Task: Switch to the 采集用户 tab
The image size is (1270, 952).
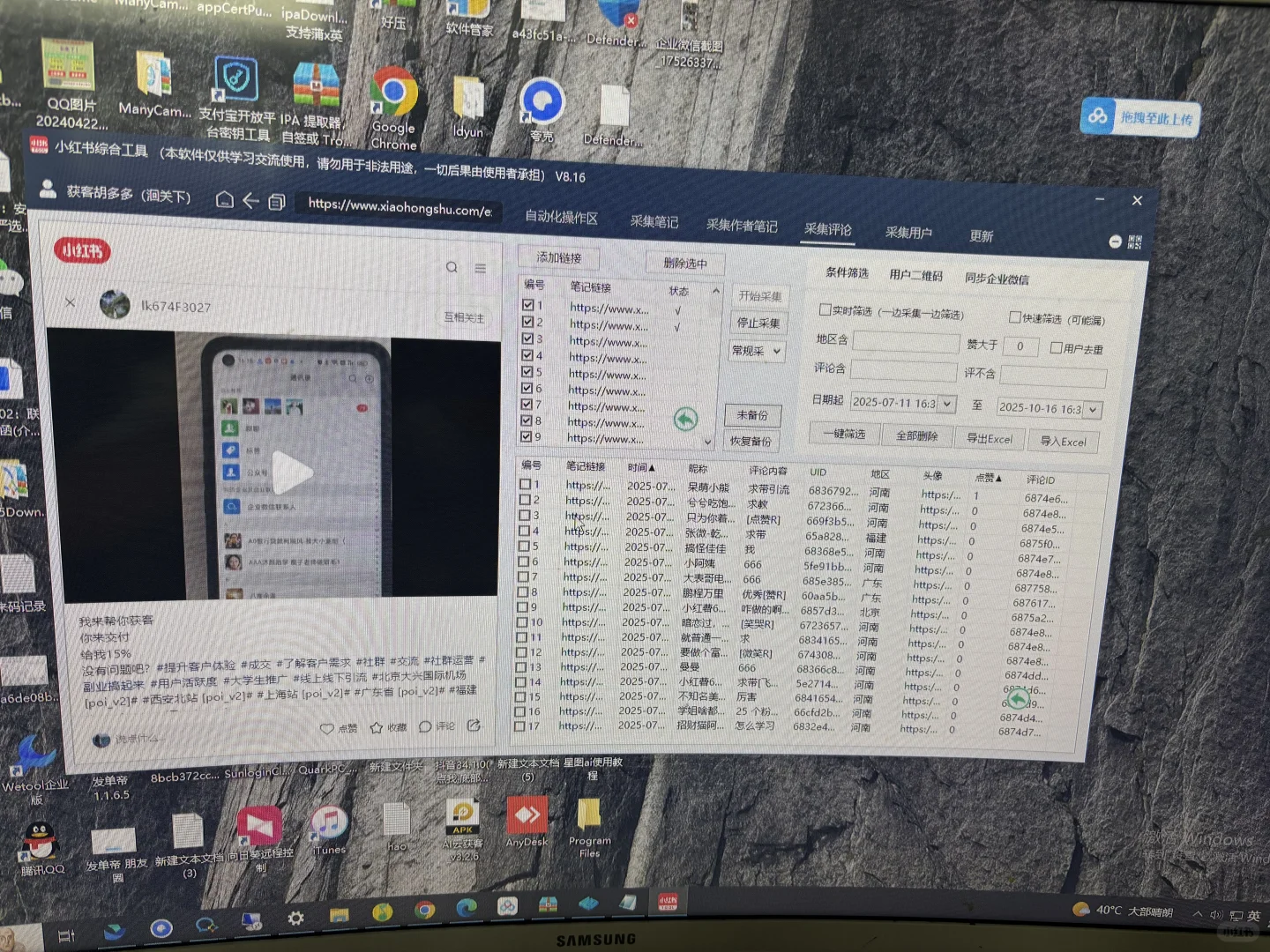Action: [x=908, y=233]
